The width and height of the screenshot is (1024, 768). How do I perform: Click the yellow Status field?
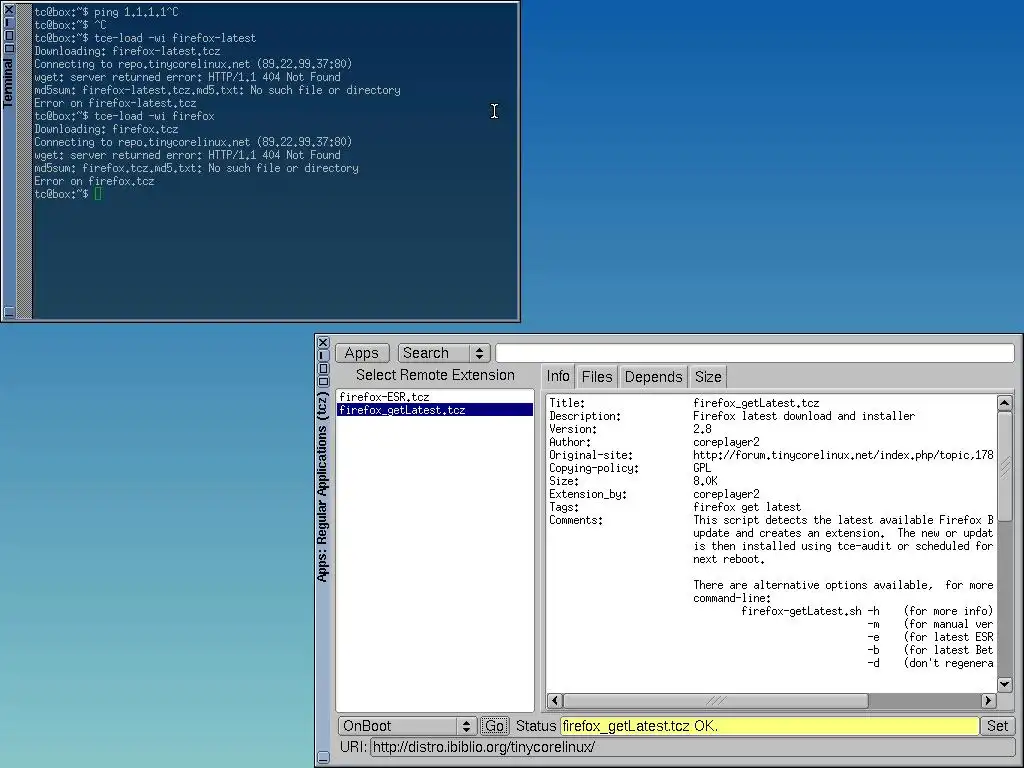point(769,726)
